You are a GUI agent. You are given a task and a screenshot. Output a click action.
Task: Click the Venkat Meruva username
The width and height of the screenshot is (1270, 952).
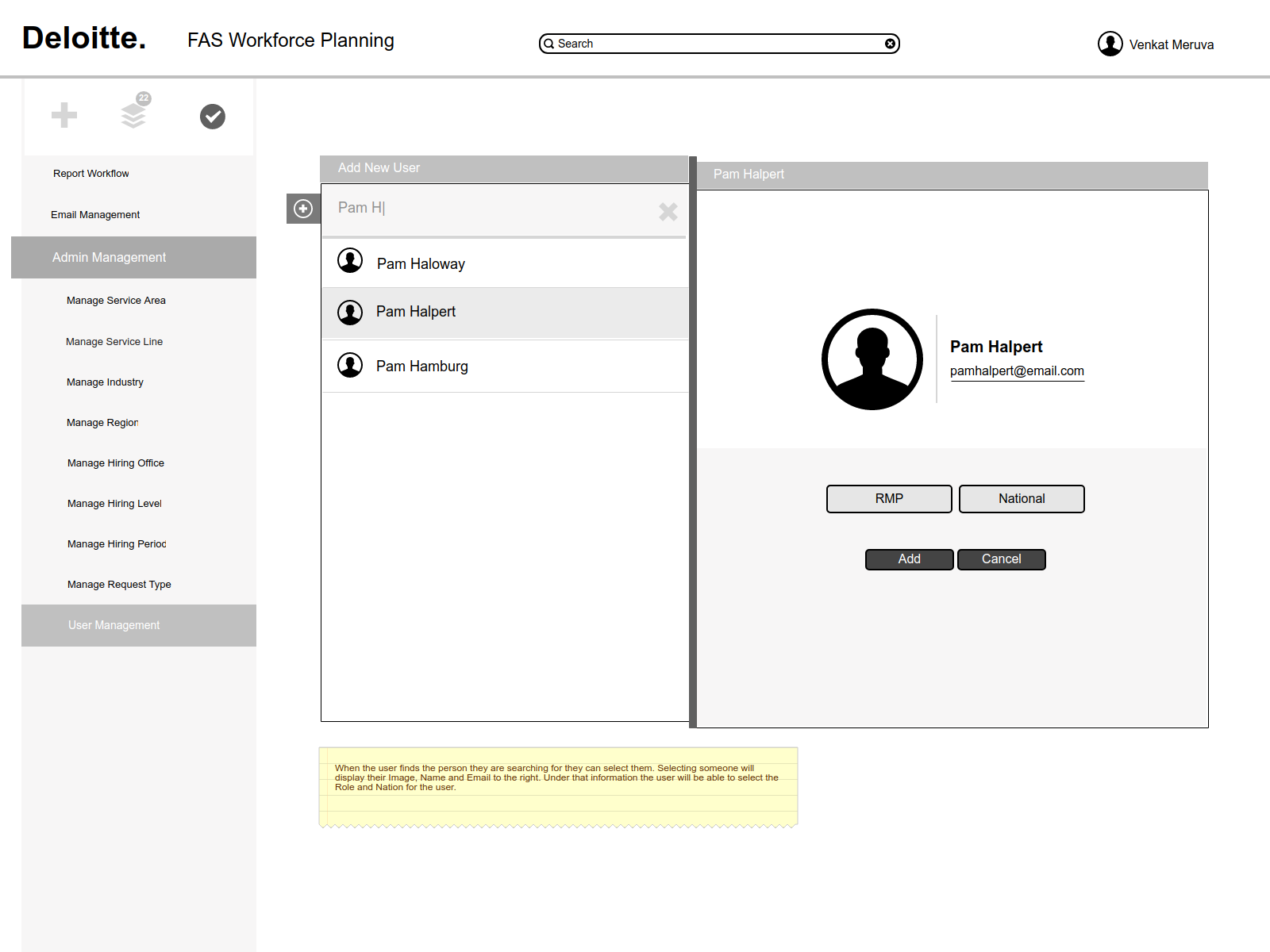[x=1172, y=44]
